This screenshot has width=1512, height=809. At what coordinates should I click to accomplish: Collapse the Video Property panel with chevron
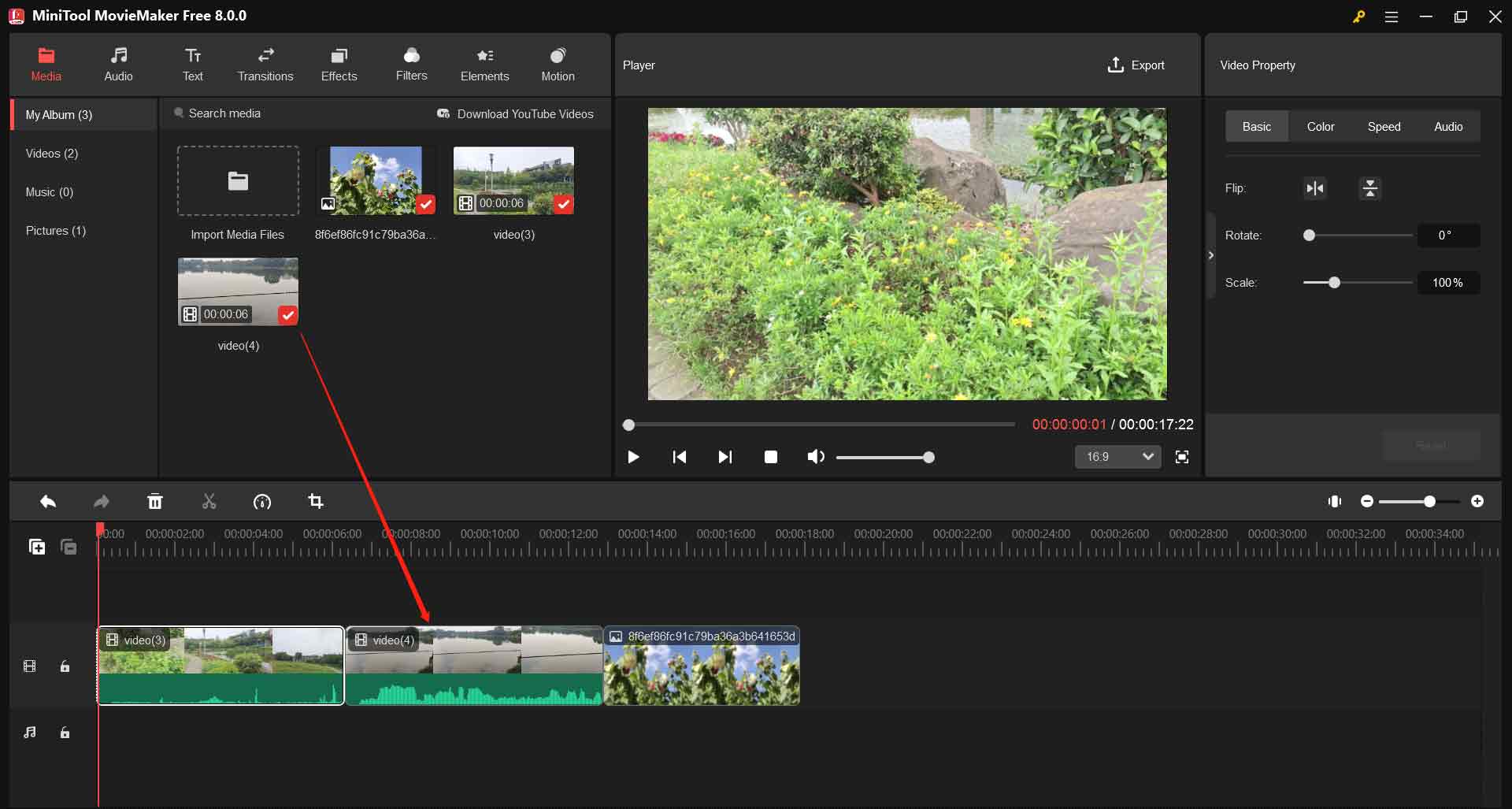(1211, 254)
